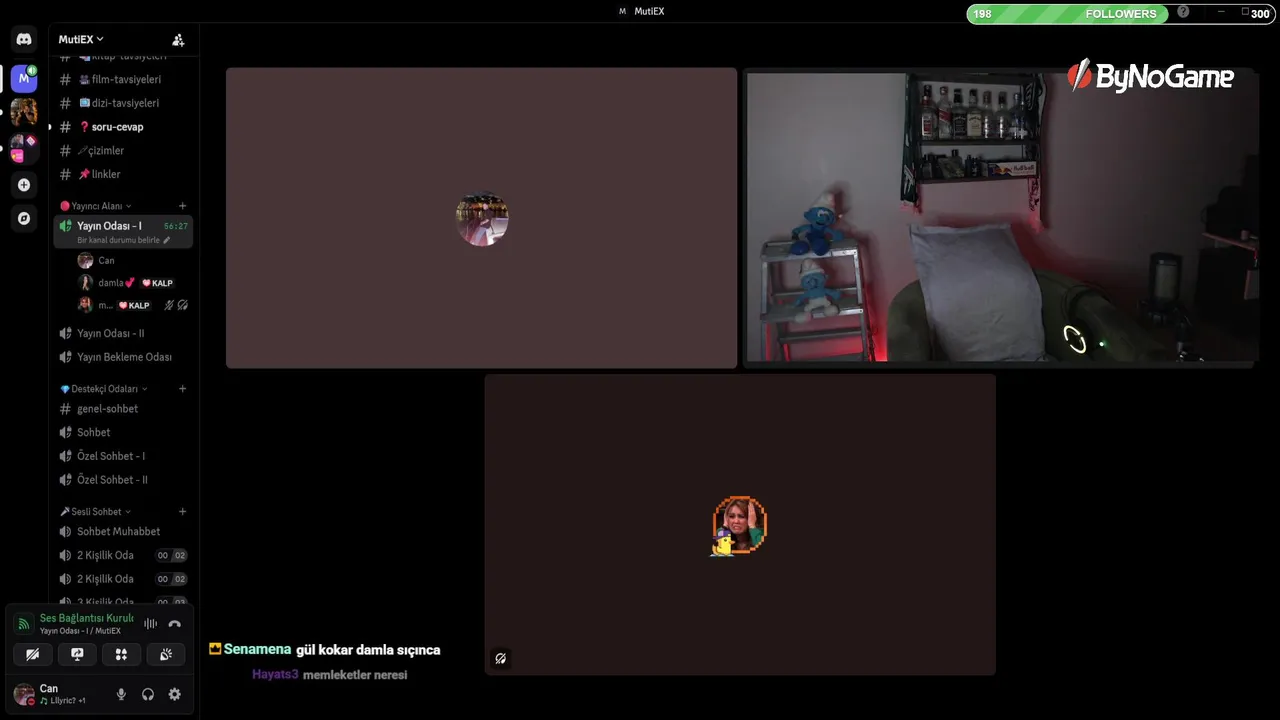The image size is (1280, 720).
Task: Mute the microphone in user panel
Action: coord(121,694)
